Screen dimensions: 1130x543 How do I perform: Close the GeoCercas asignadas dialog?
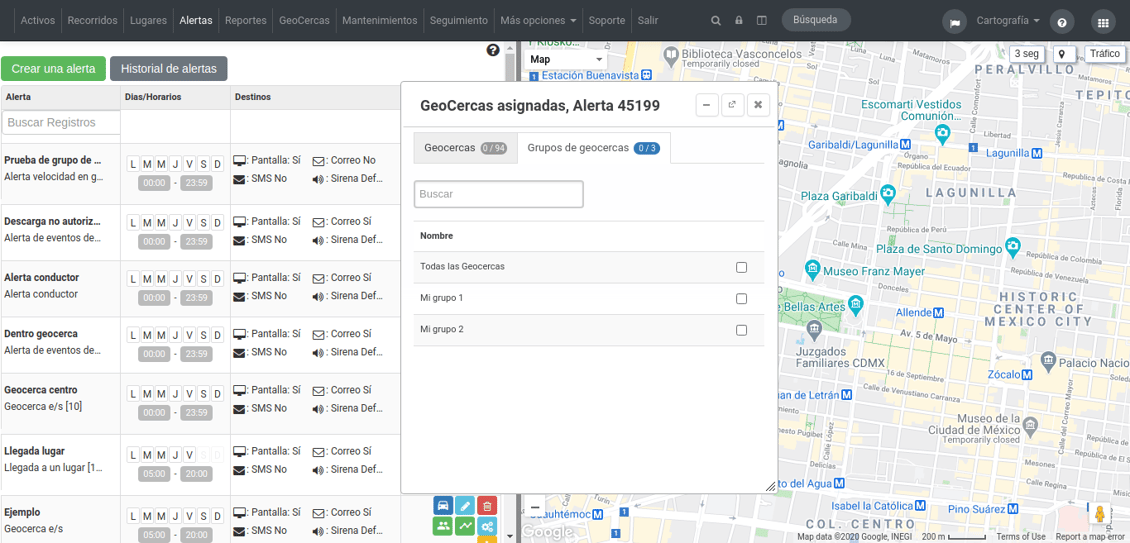tap(758, 105)
